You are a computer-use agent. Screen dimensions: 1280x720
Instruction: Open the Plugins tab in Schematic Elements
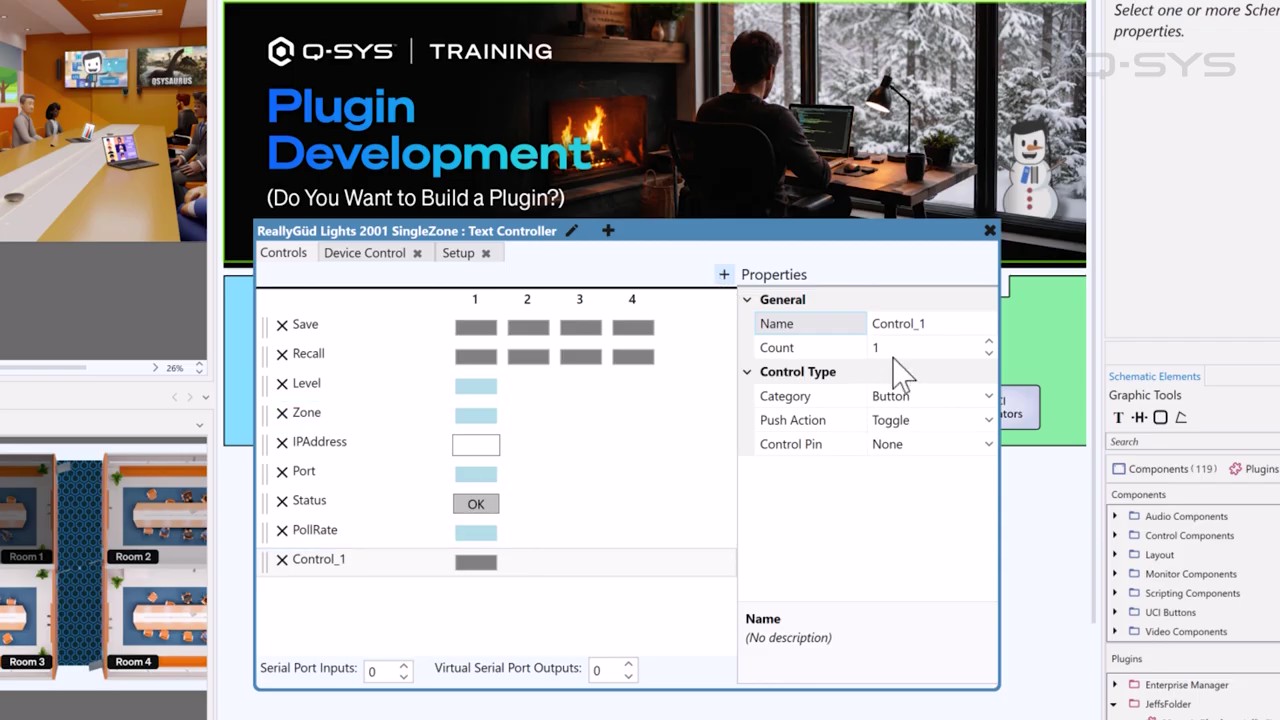click(x=1254, y=469)
